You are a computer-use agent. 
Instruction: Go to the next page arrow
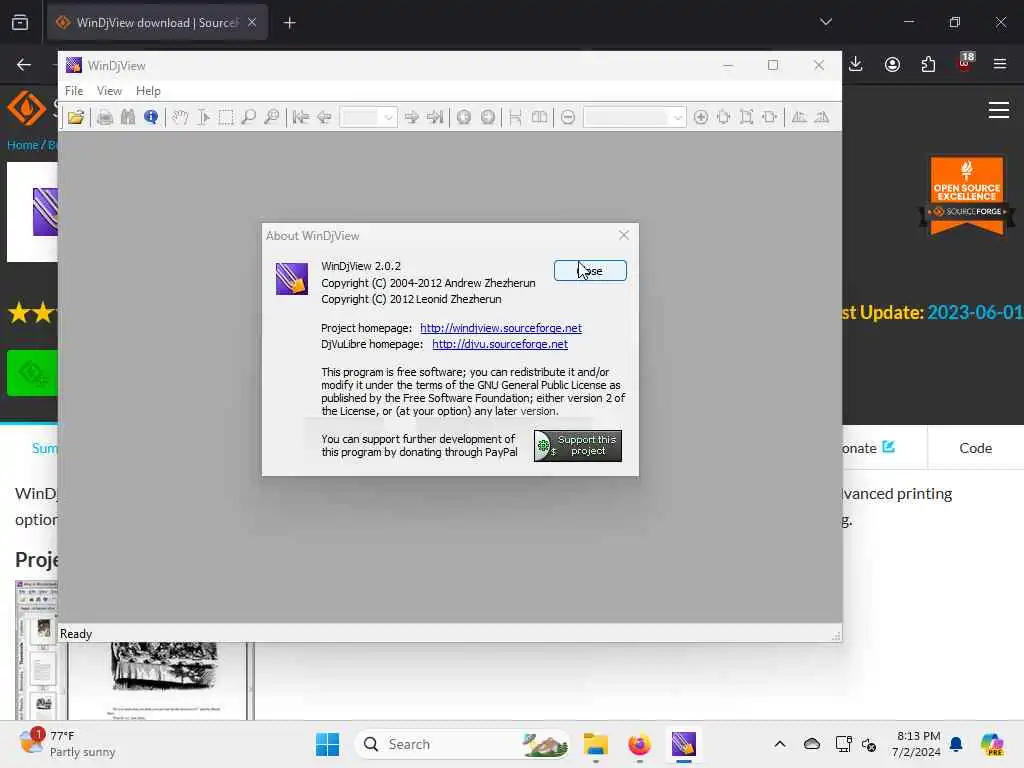point(411,118)
